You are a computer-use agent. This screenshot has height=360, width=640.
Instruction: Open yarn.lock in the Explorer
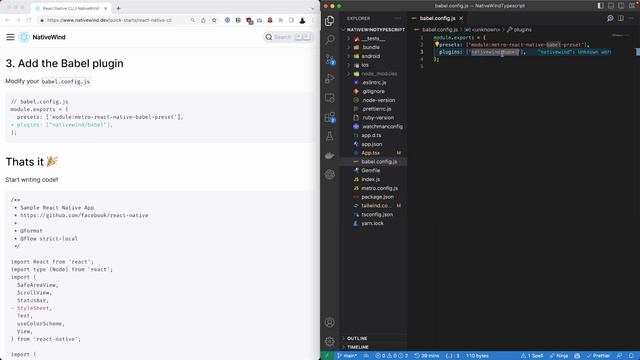373,223
